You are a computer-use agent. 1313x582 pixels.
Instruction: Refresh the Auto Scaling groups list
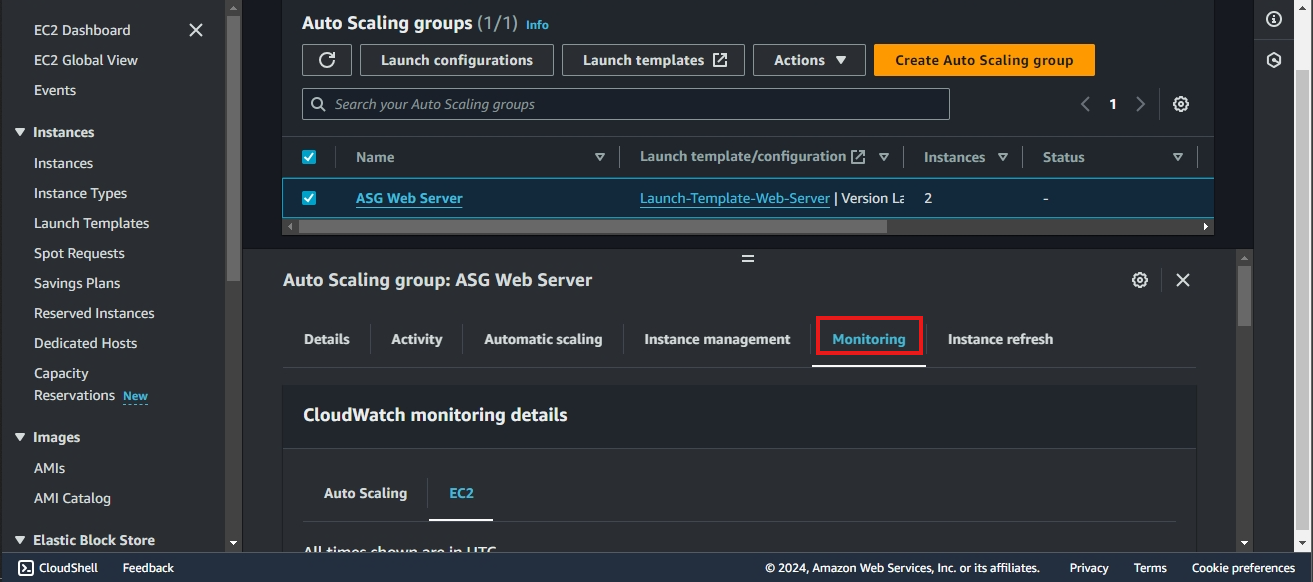(x=327, y=60)
